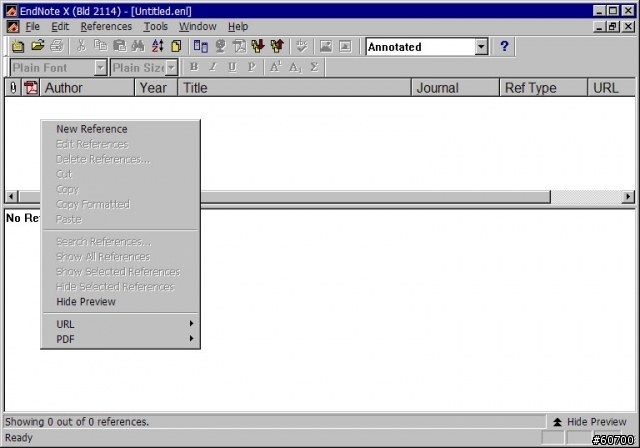Sort by the Ref Type column header
The height and width of the screenshot is (448, 640).
click(x=544, y=88)
